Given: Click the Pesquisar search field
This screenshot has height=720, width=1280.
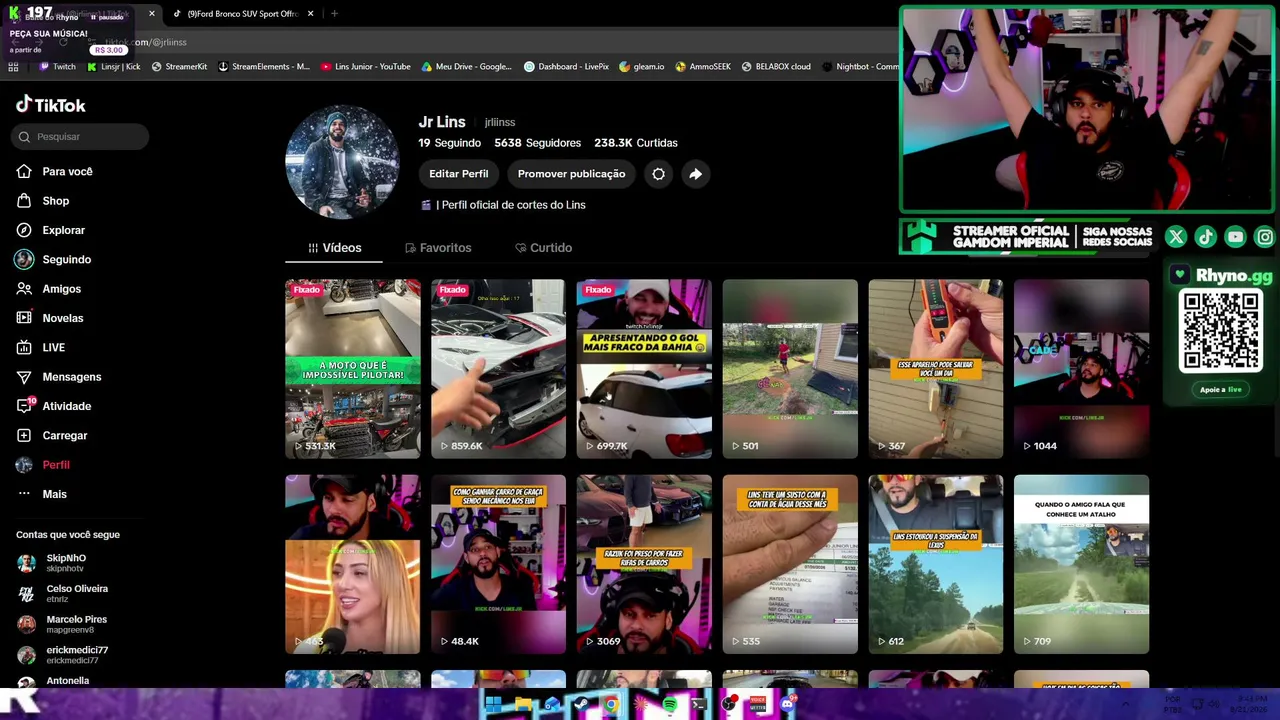Looking at the screenshot, I should [x=81, y=137].
